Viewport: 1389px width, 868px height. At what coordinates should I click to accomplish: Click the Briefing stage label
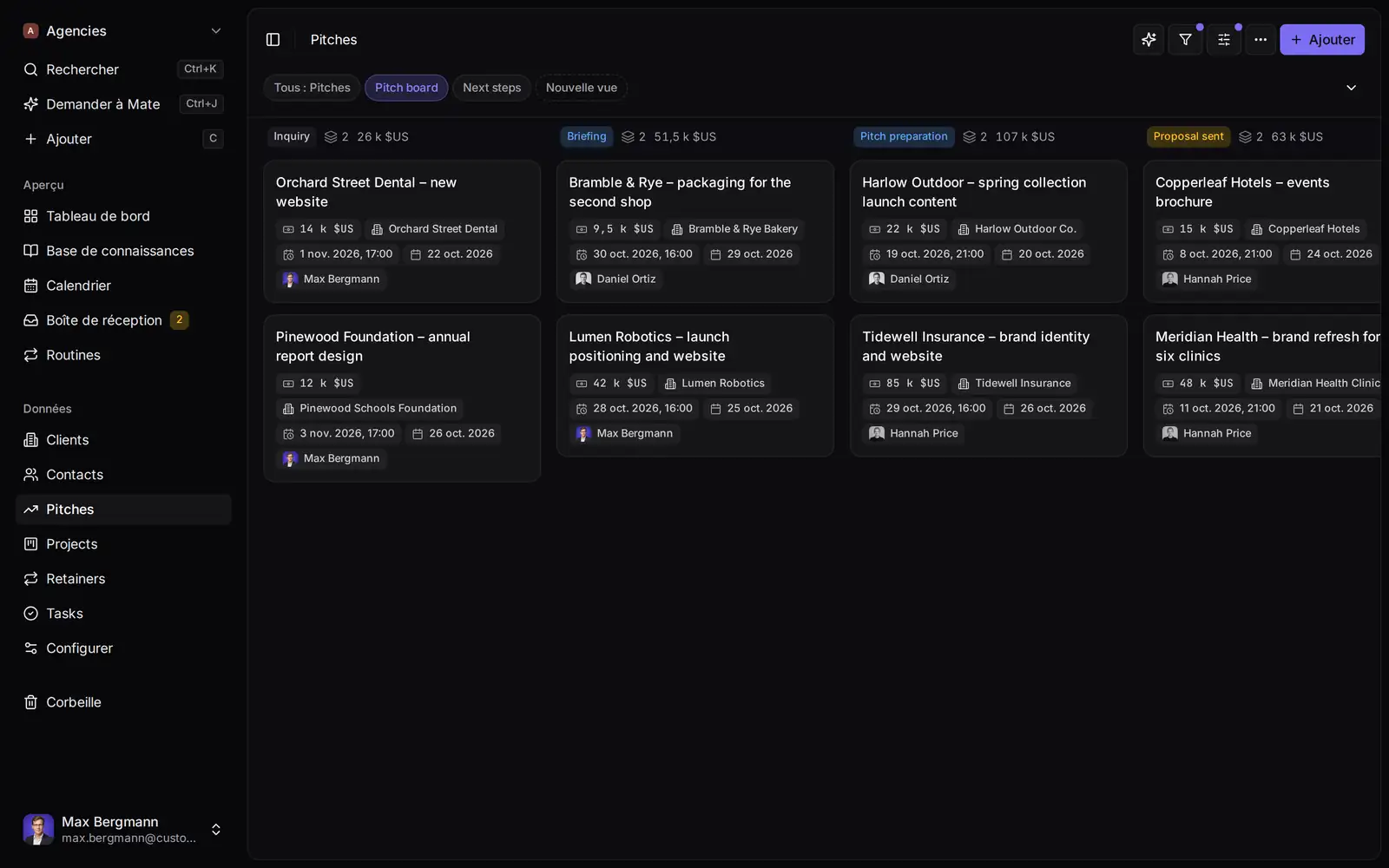pos(587,136)
